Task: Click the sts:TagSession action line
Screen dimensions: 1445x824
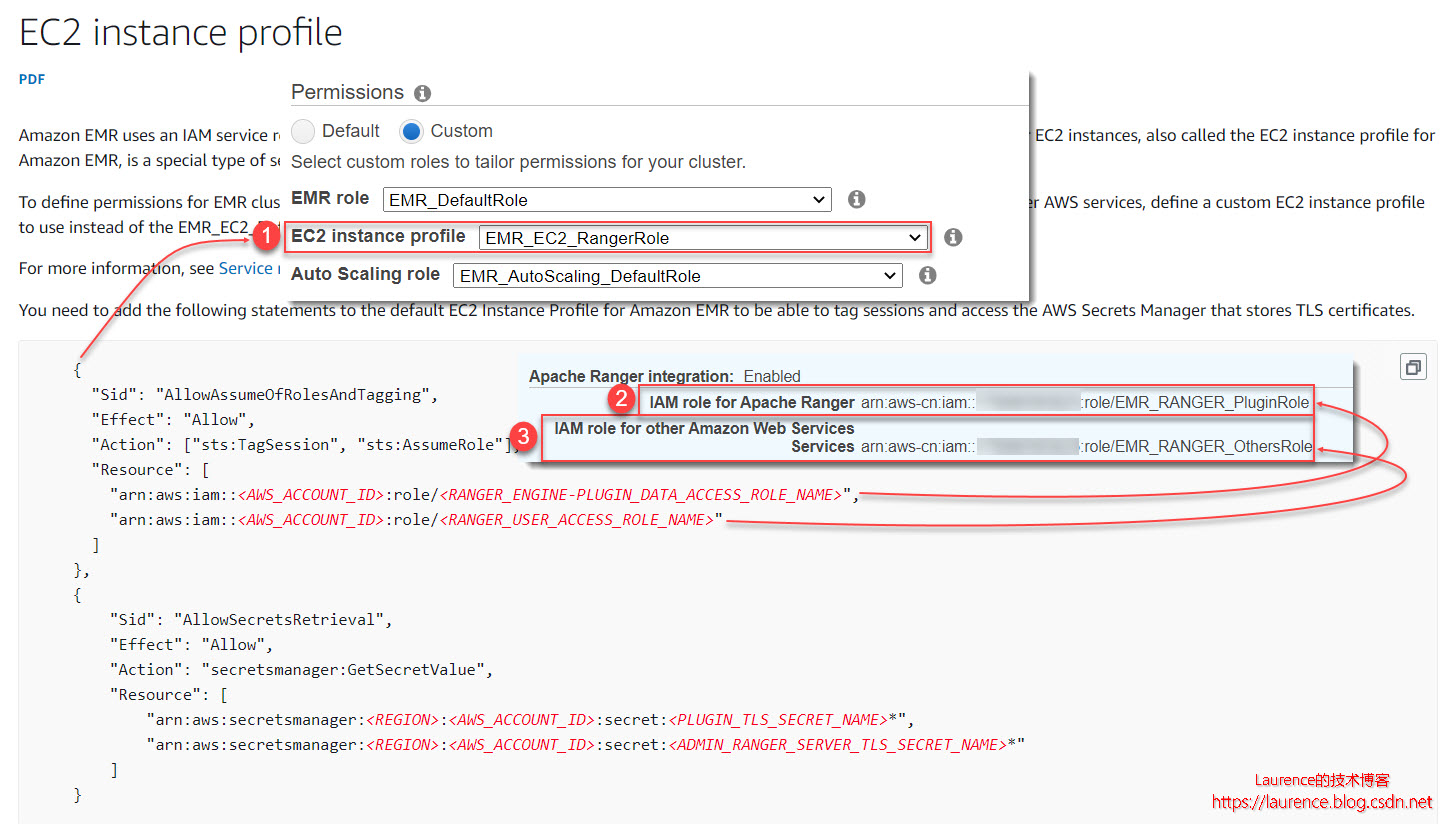Action: click(x=305, y=444)
